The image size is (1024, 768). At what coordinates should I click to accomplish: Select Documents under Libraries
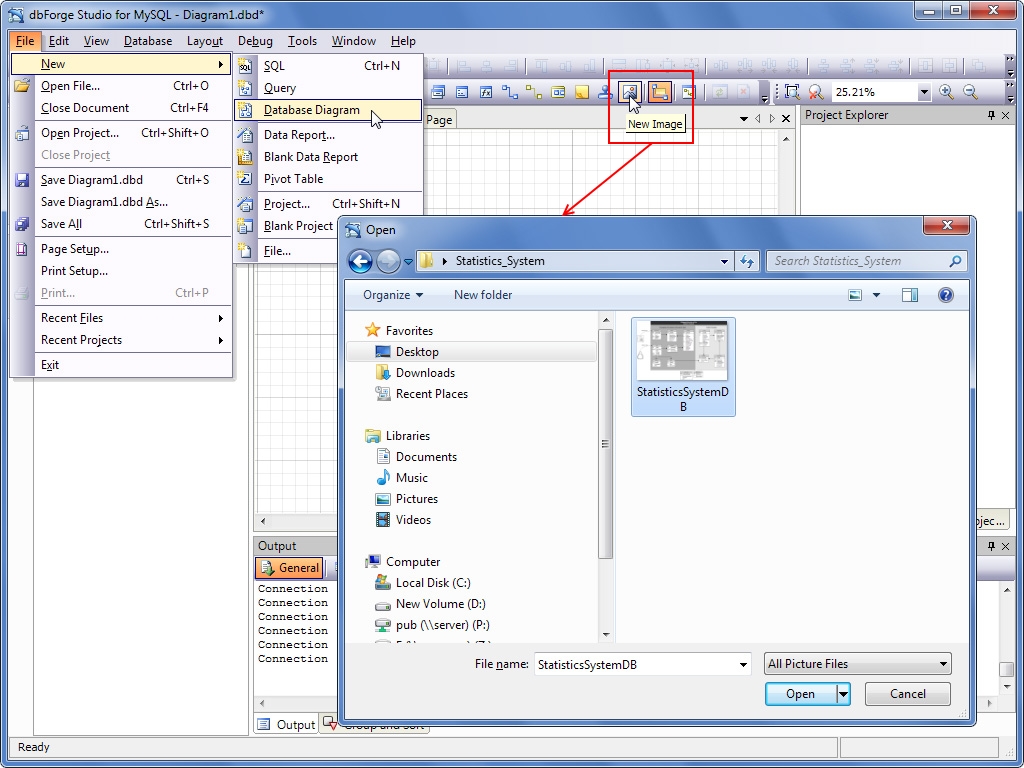[x=426, y=457]
